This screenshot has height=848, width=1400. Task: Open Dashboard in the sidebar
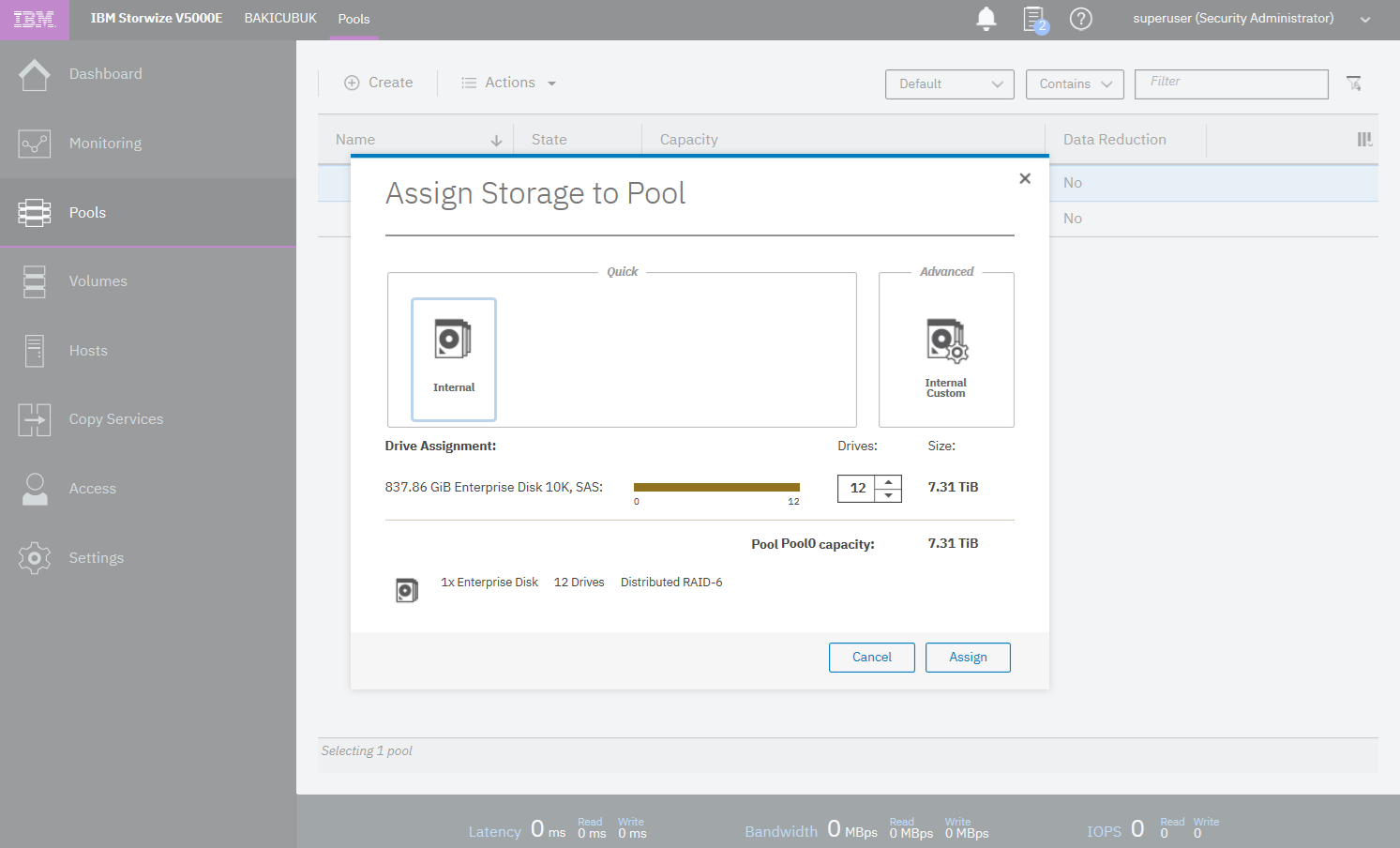106,74
